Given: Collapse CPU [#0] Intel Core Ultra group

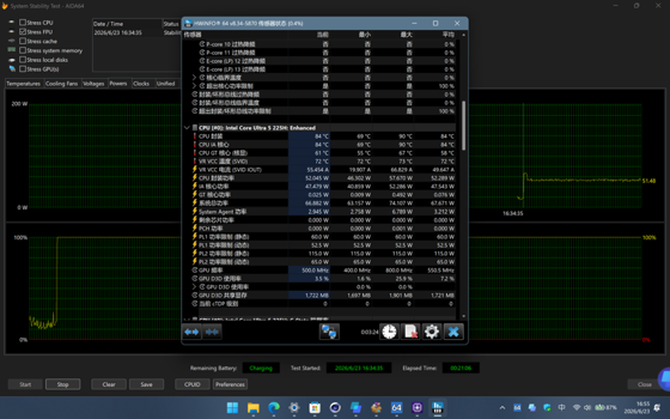Looking at the screenshot, I should [x=187, y=128].
